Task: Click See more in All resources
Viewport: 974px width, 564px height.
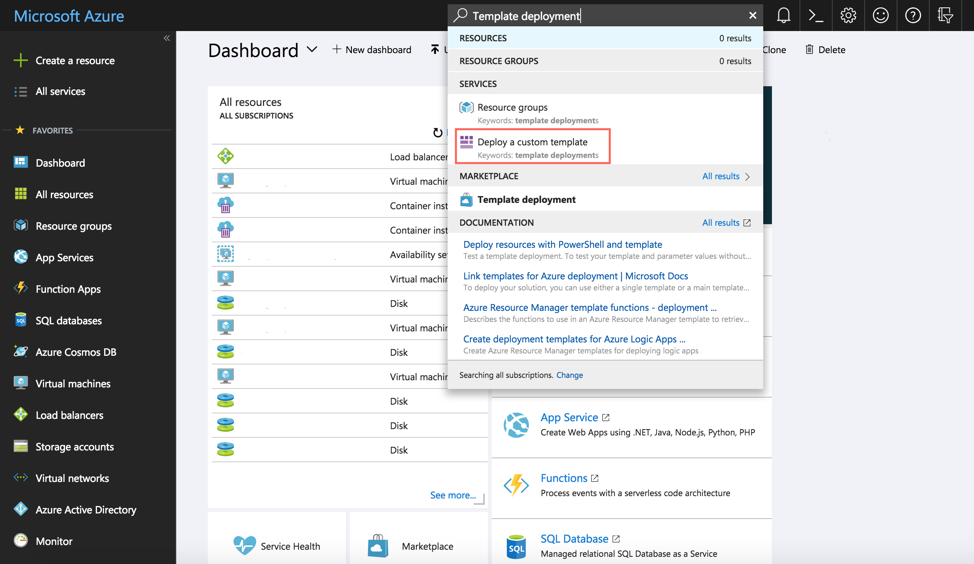Action: (452, 495)
